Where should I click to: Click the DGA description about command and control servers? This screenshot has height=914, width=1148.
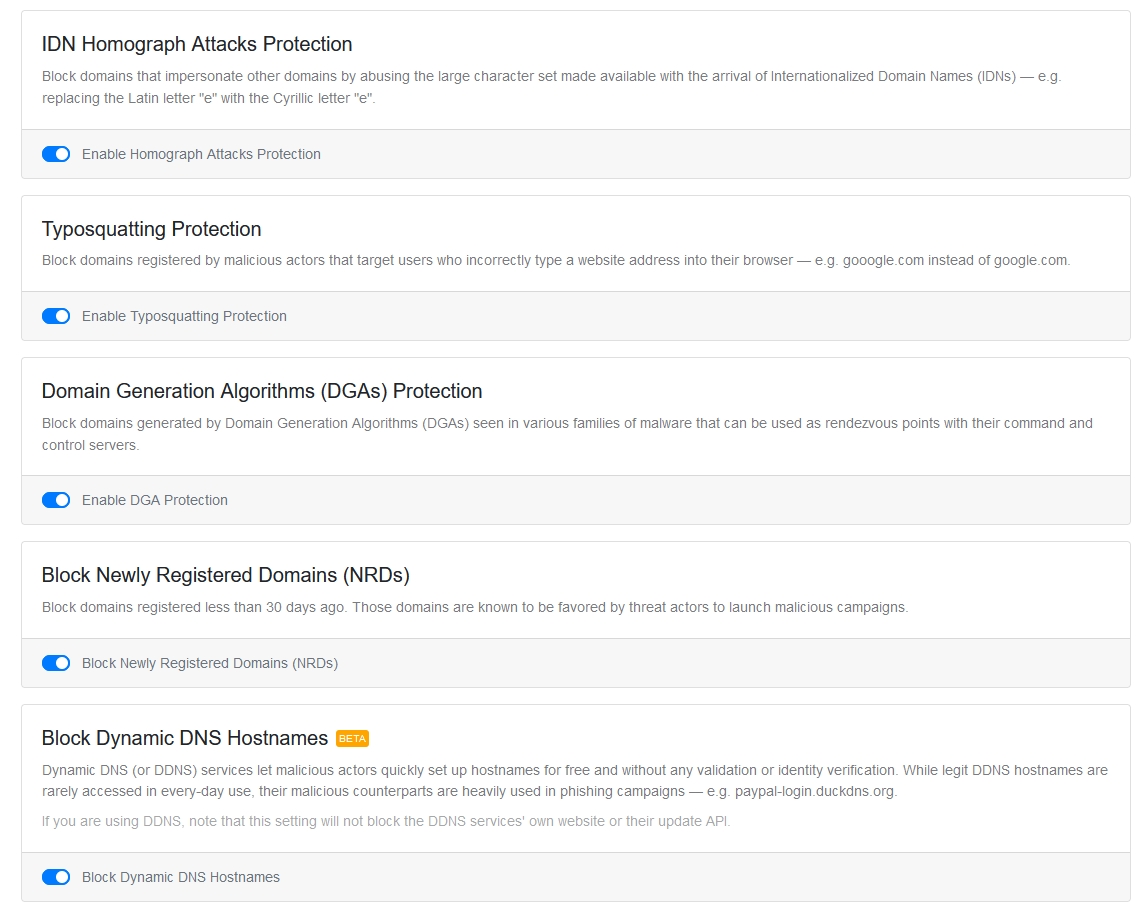(x=567, y=434)
